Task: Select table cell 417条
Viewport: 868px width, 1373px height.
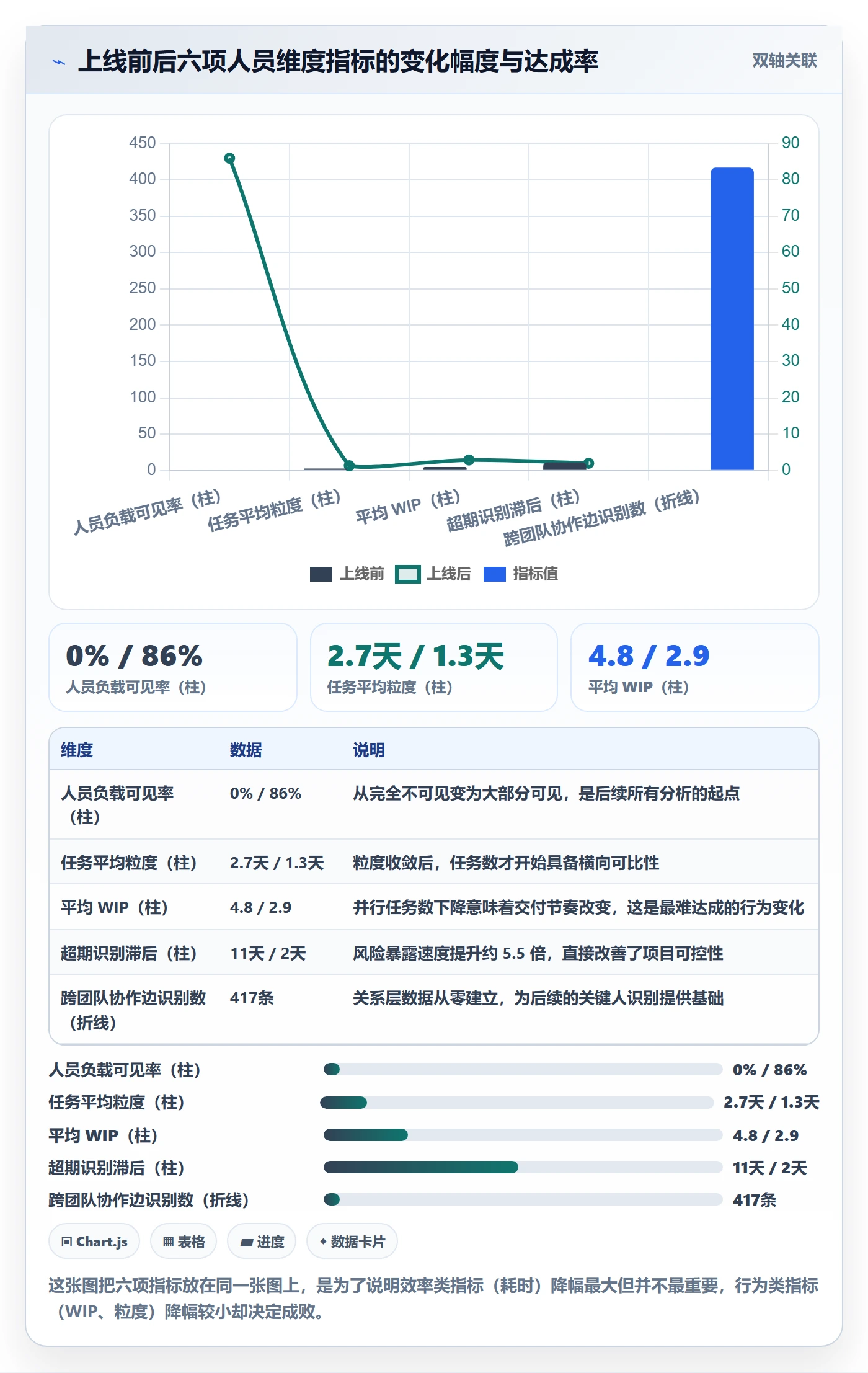Action: click(x=252, y=998)
